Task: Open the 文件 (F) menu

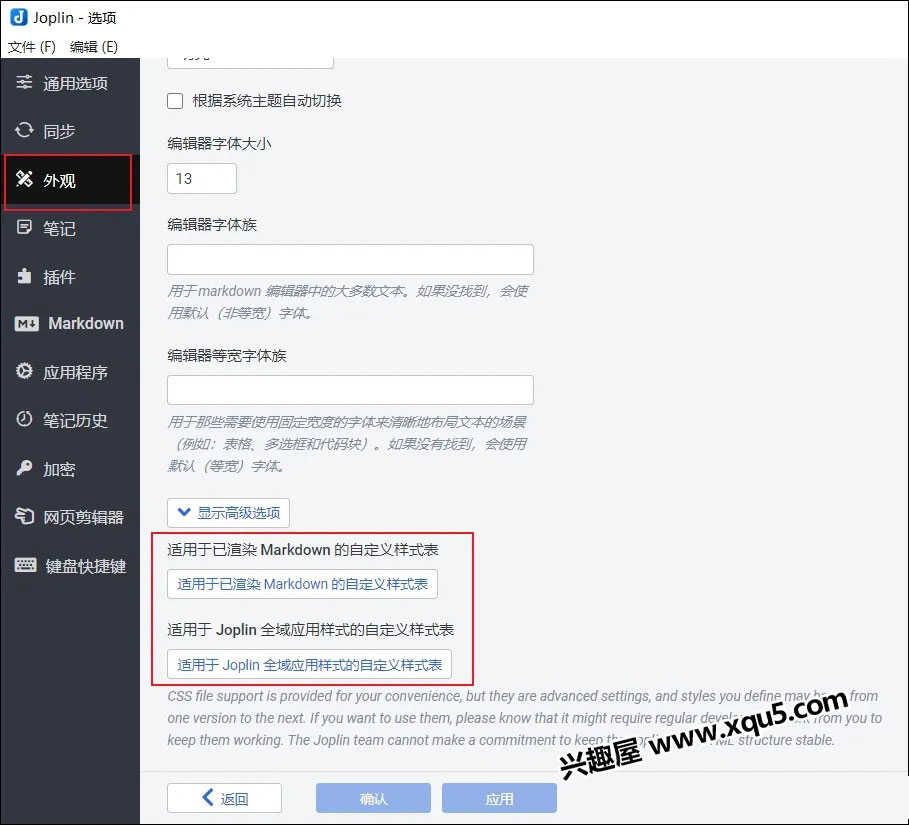Action: [32, 46]
